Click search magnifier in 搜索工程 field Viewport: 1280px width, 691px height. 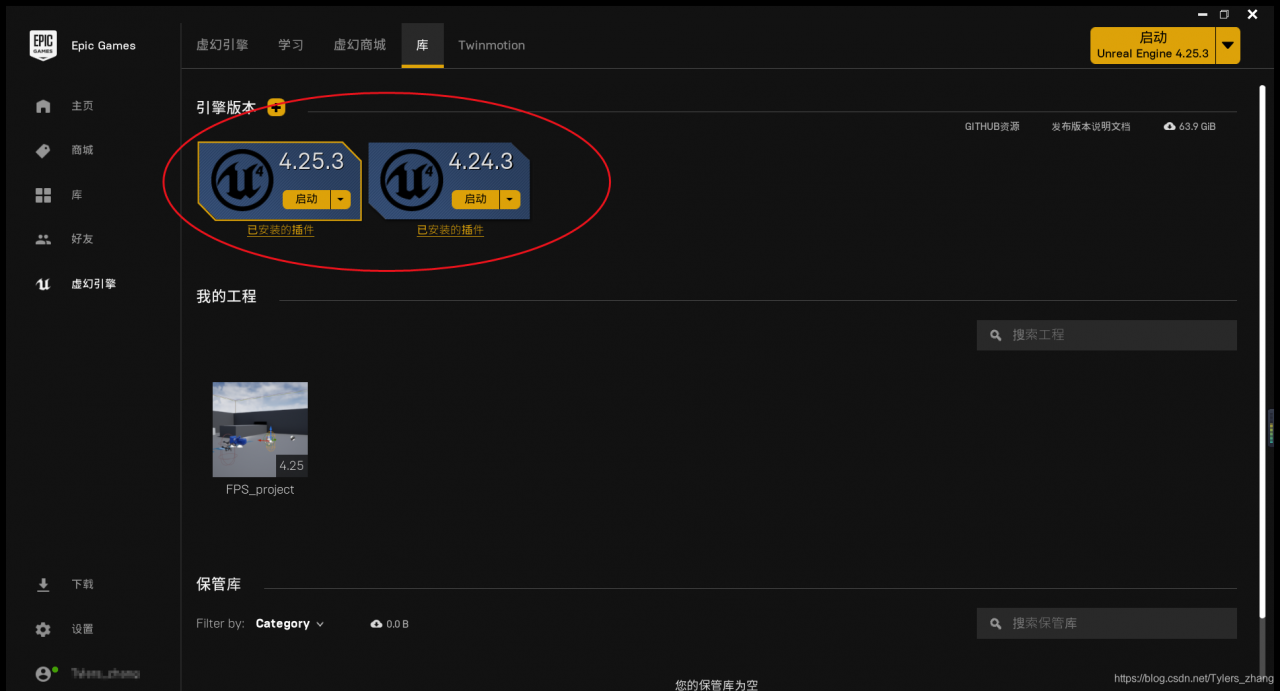(x=996, y=335)
